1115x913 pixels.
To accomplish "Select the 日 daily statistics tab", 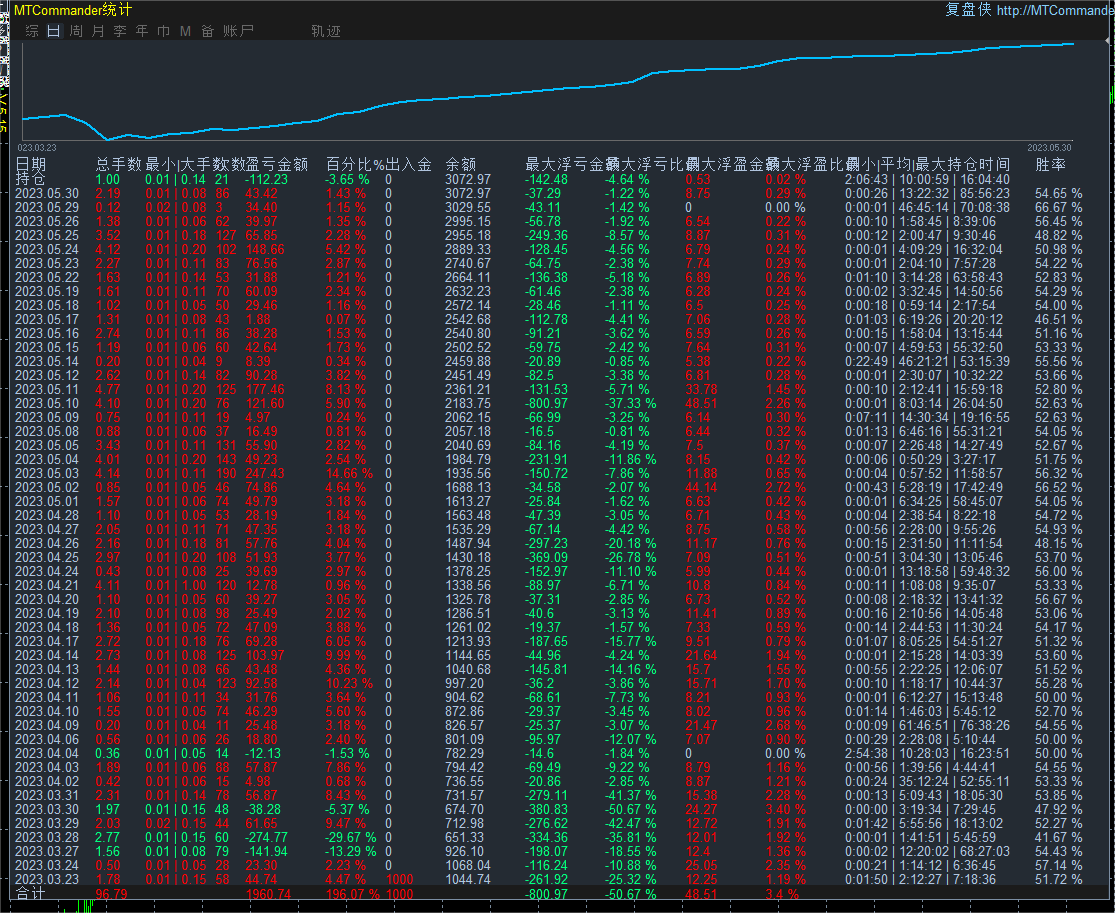I will coord(54,31).
